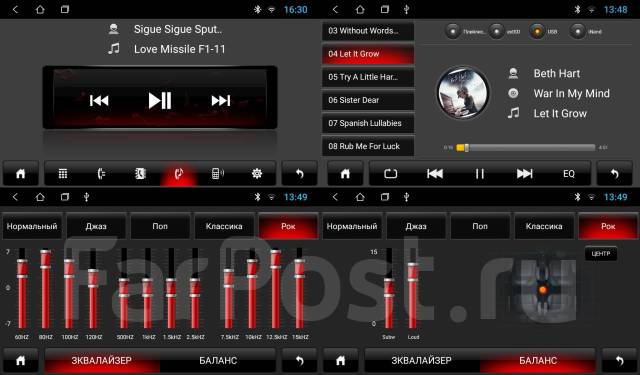Skip to previous track in Bluetooth music screen

click(99, 100)
